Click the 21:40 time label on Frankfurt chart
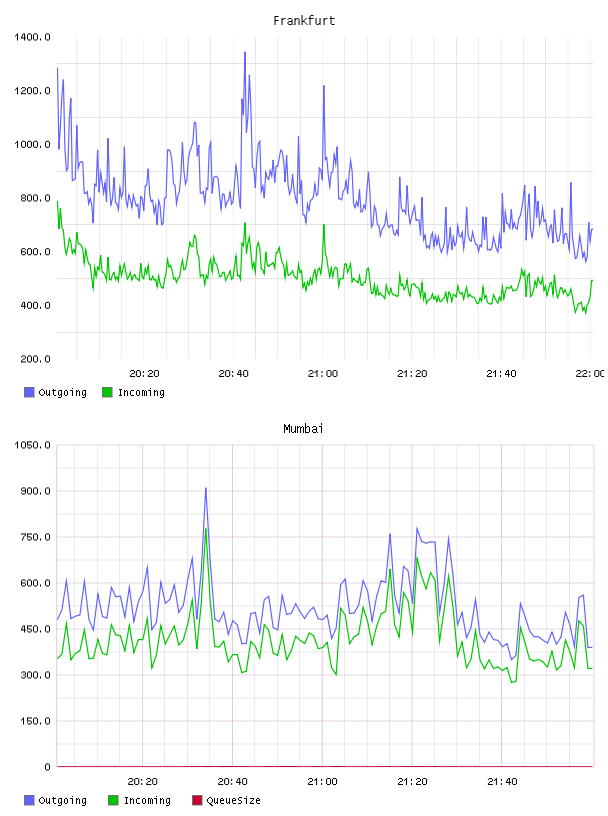 (x=501, y=373)
